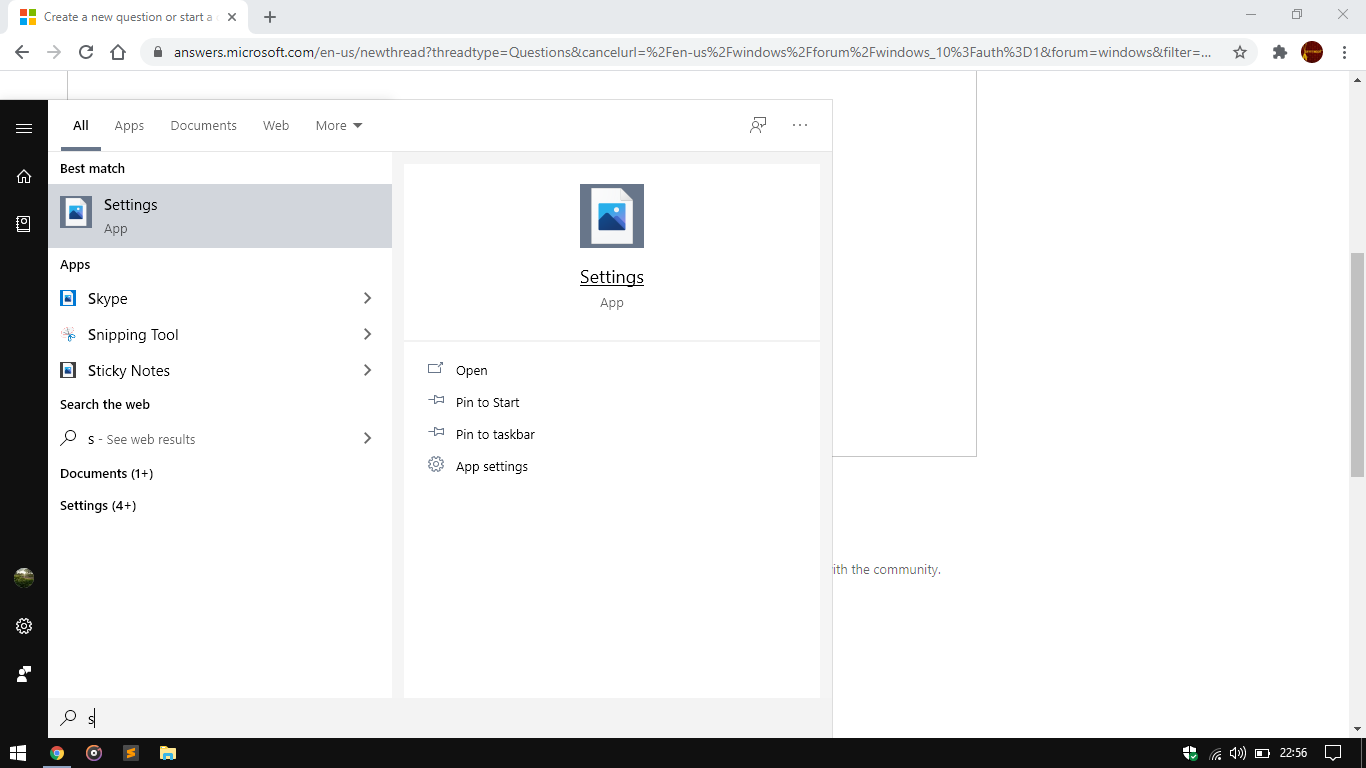Switch to the Apps search tab
This screenshot has height=768, width=1366.
129,125
